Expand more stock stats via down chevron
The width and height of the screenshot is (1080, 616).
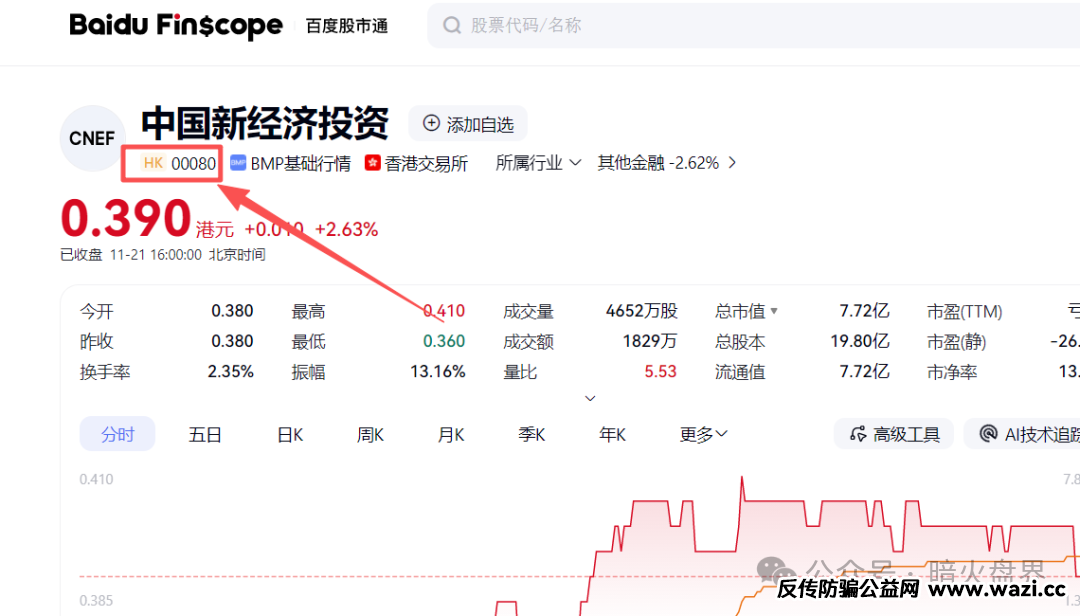pyautogui.click(x=590, y=397)
